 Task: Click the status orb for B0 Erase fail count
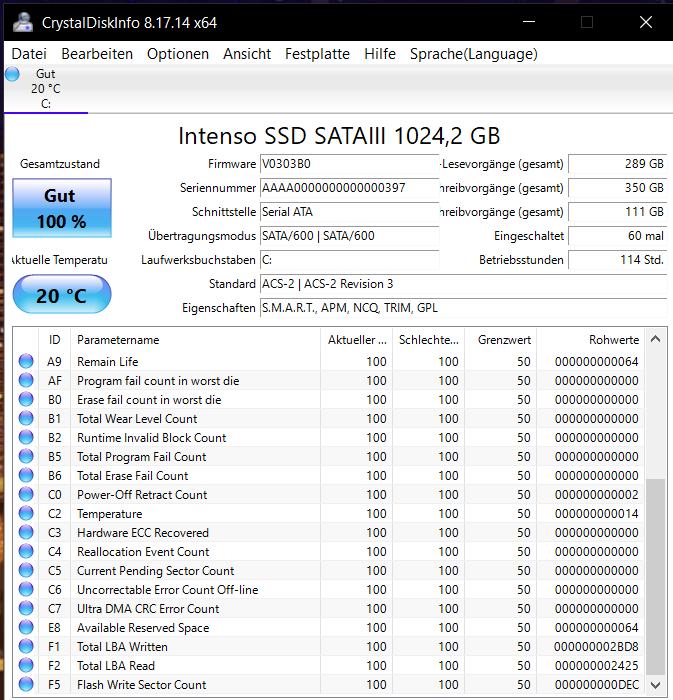pyautogui.click(x=26, y=399)
